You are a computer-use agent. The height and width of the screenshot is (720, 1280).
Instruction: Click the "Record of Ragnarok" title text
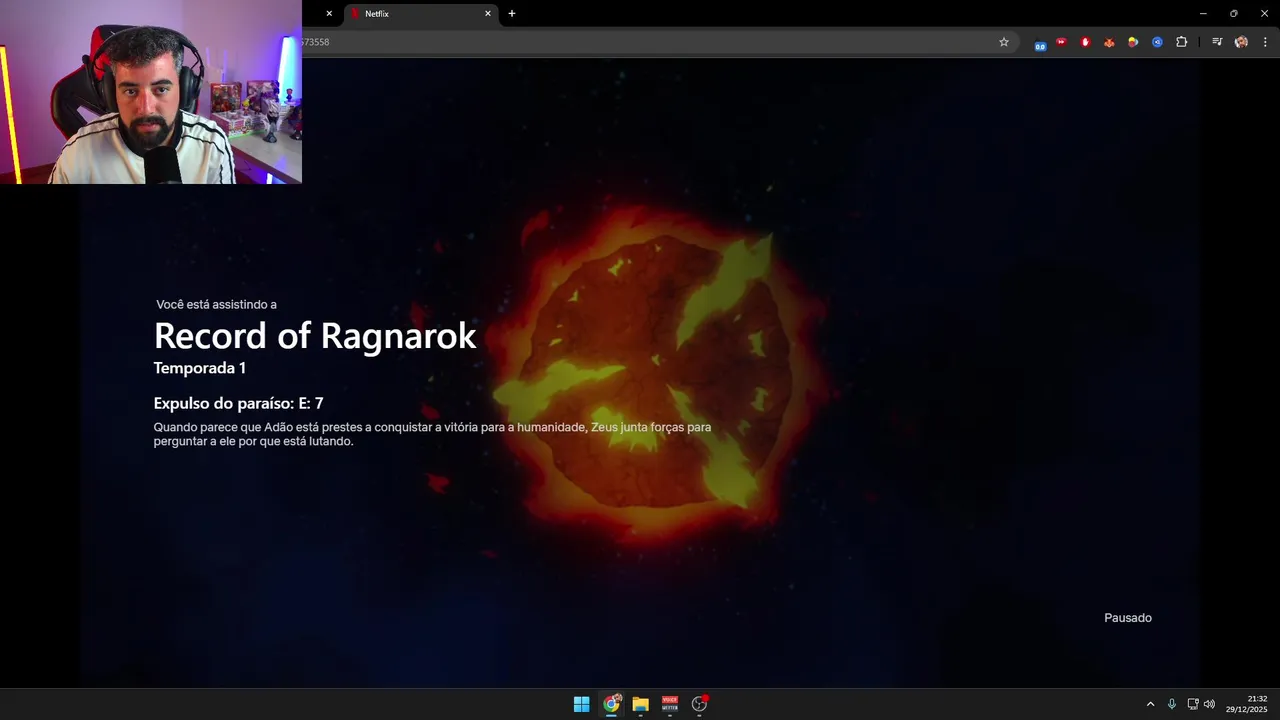coord(315,336)
